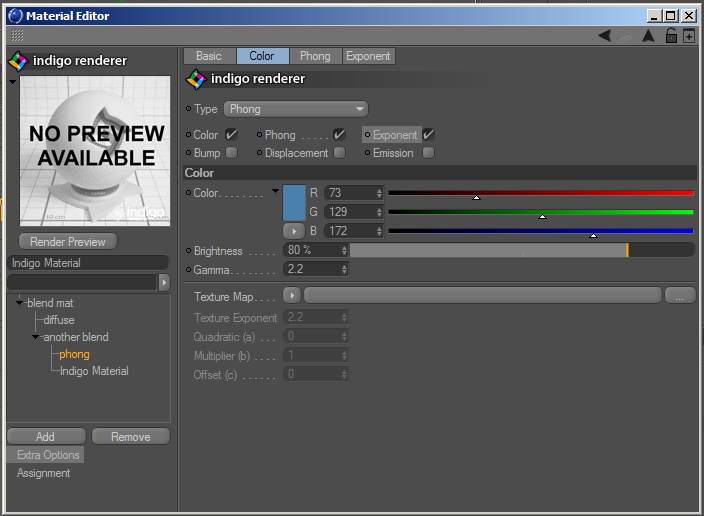Viewport: 704px width, 516px height.
Task: Open the Assignment section
Action: [44, 473]
